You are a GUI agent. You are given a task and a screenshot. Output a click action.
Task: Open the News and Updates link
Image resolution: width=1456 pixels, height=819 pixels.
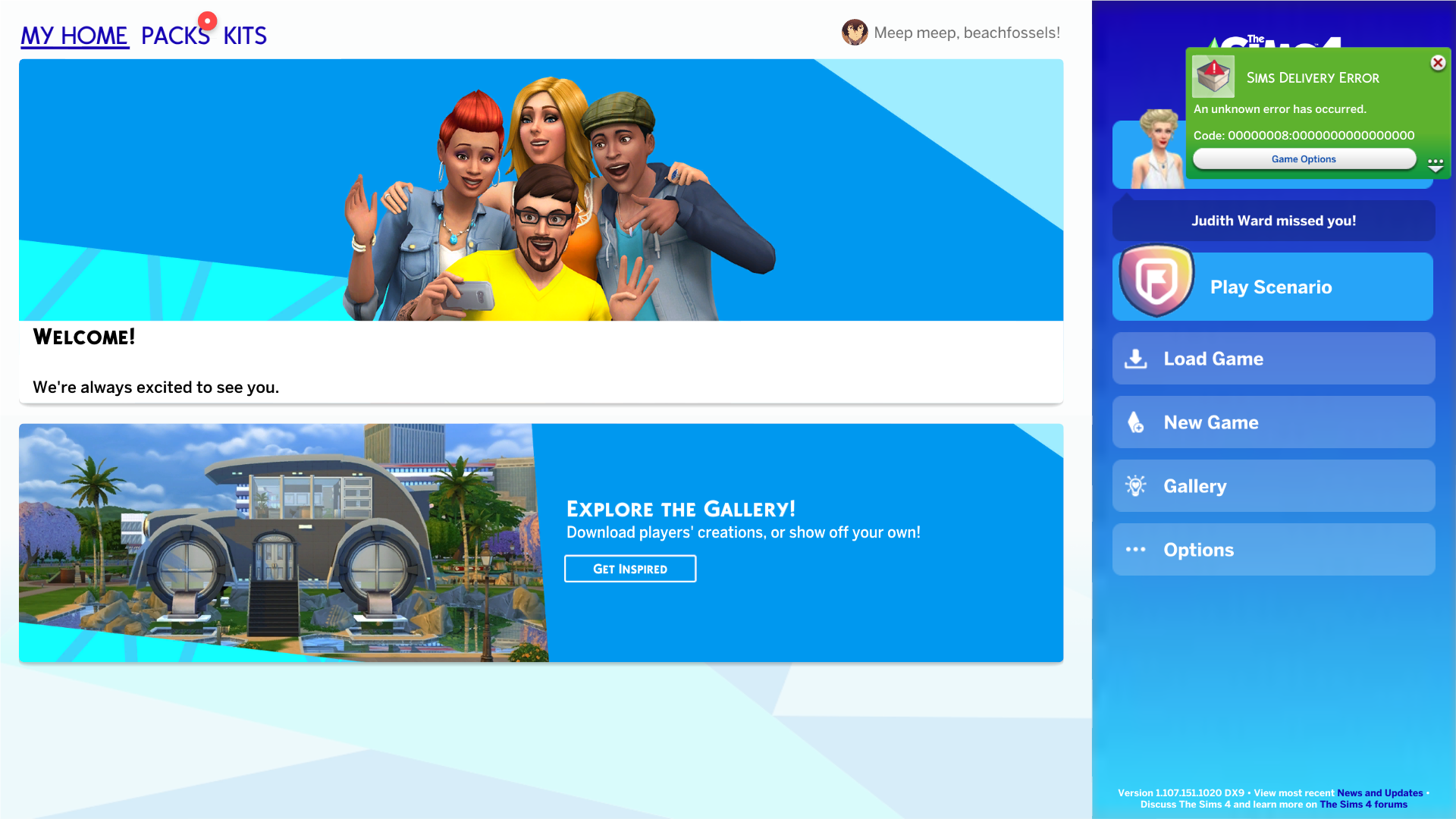(1379, 793)
